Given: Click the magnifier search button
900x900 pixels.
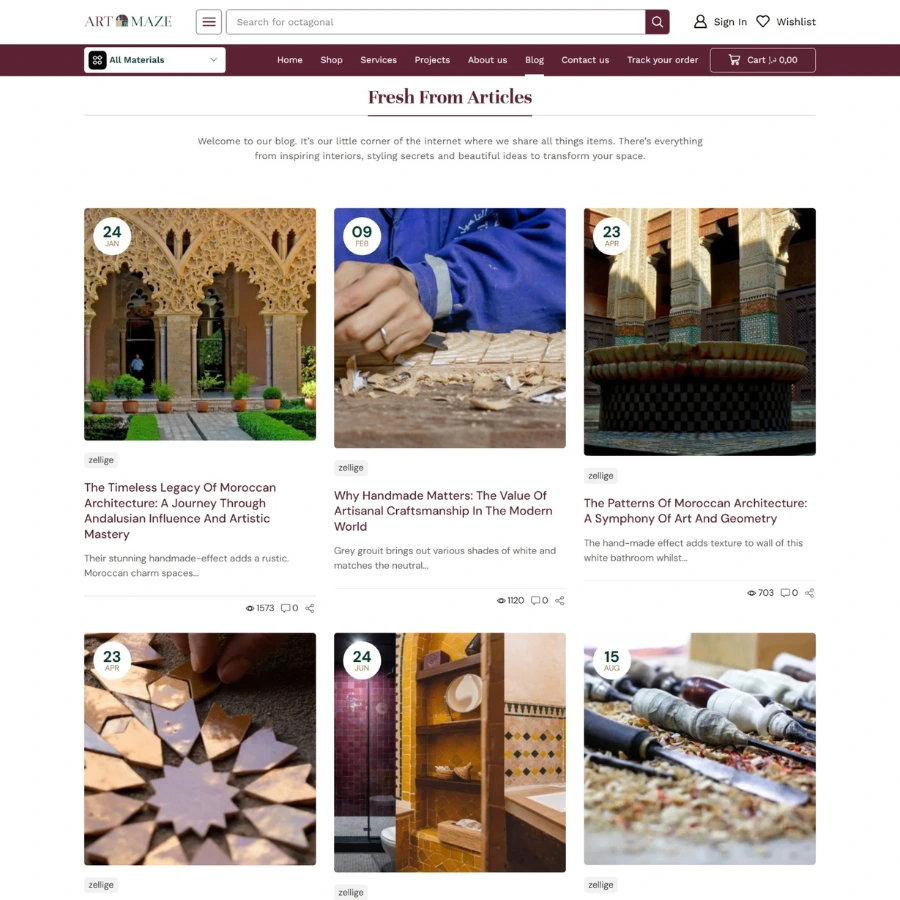Looking at the screenshot, I should tap(657, 22).
